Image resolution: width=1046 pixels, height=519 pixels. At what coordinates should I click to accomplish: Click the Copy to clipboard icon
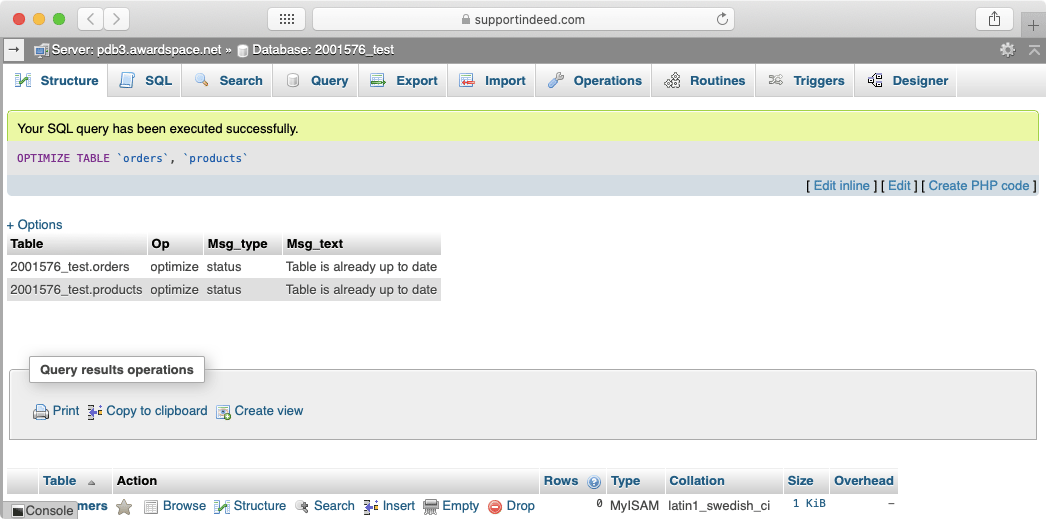pyautogui.click(x=95, y=411)
